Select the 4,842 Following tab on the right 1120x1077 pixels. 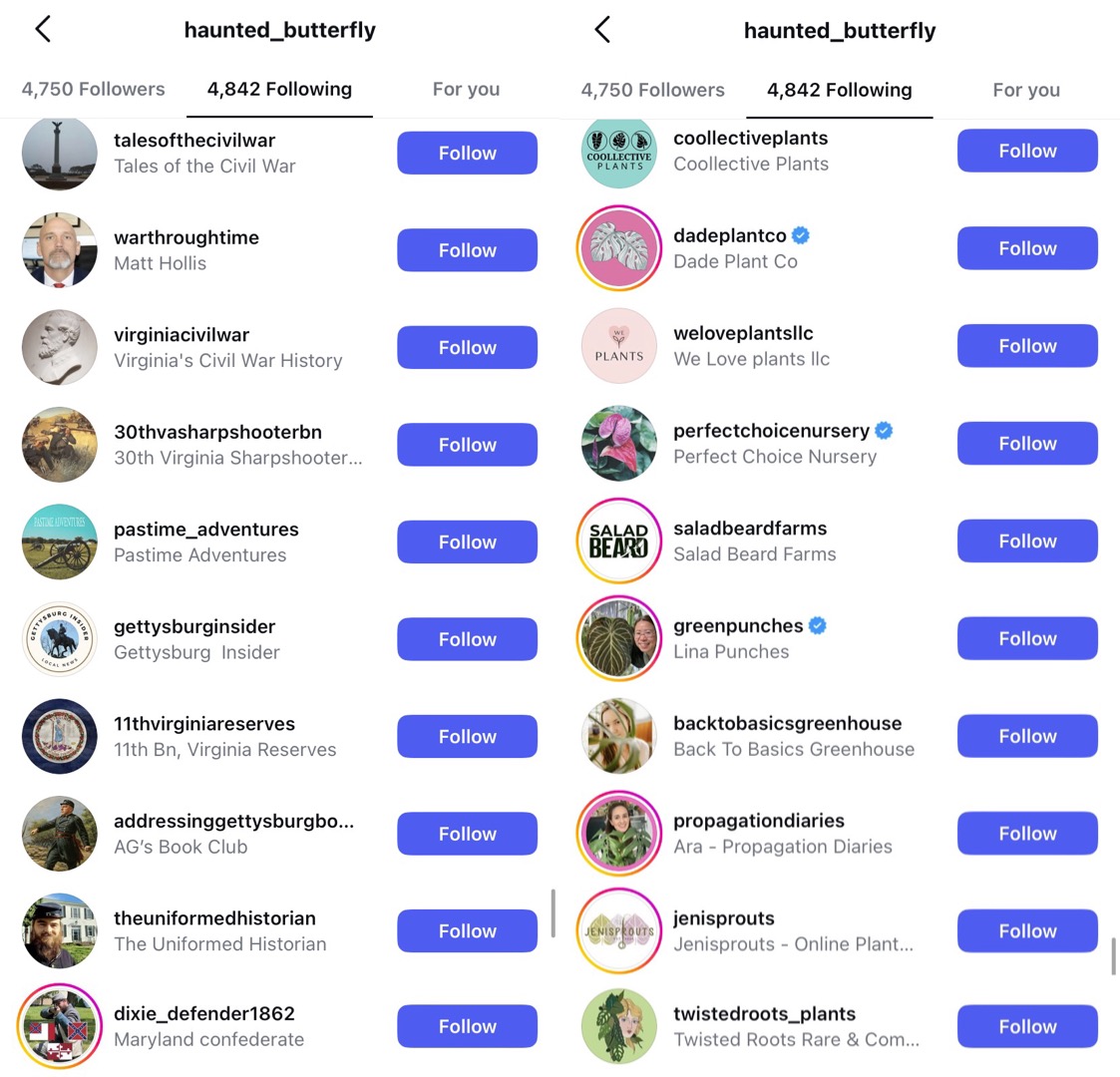click(840, 90)
